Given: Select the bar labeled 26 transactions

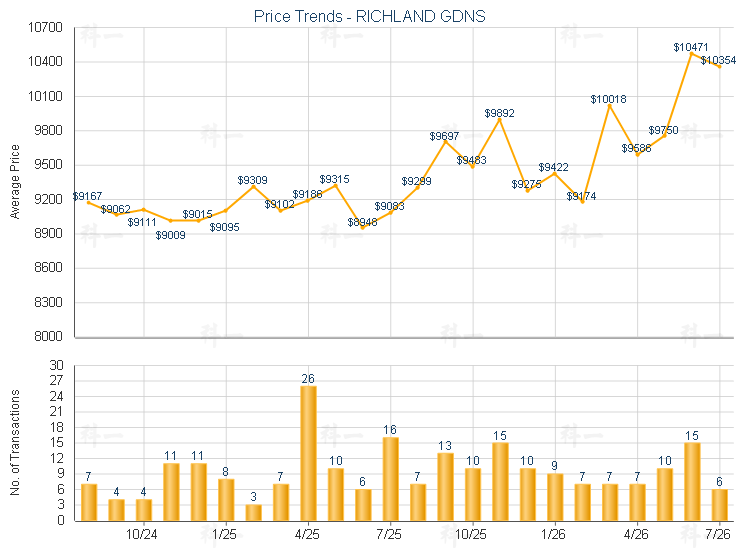Looking at the screenshot, I should pos(308,453).
